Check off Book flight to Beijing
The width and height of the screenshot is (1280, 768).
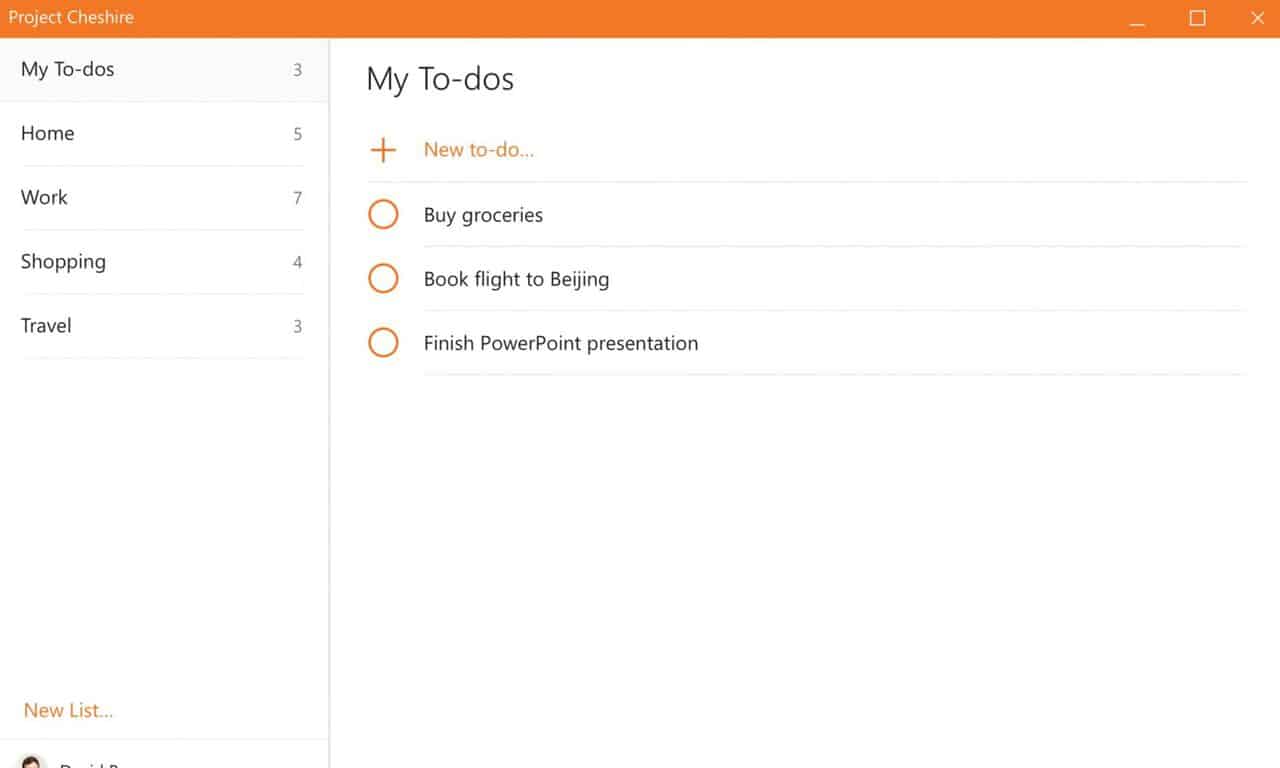coord(383,279)
